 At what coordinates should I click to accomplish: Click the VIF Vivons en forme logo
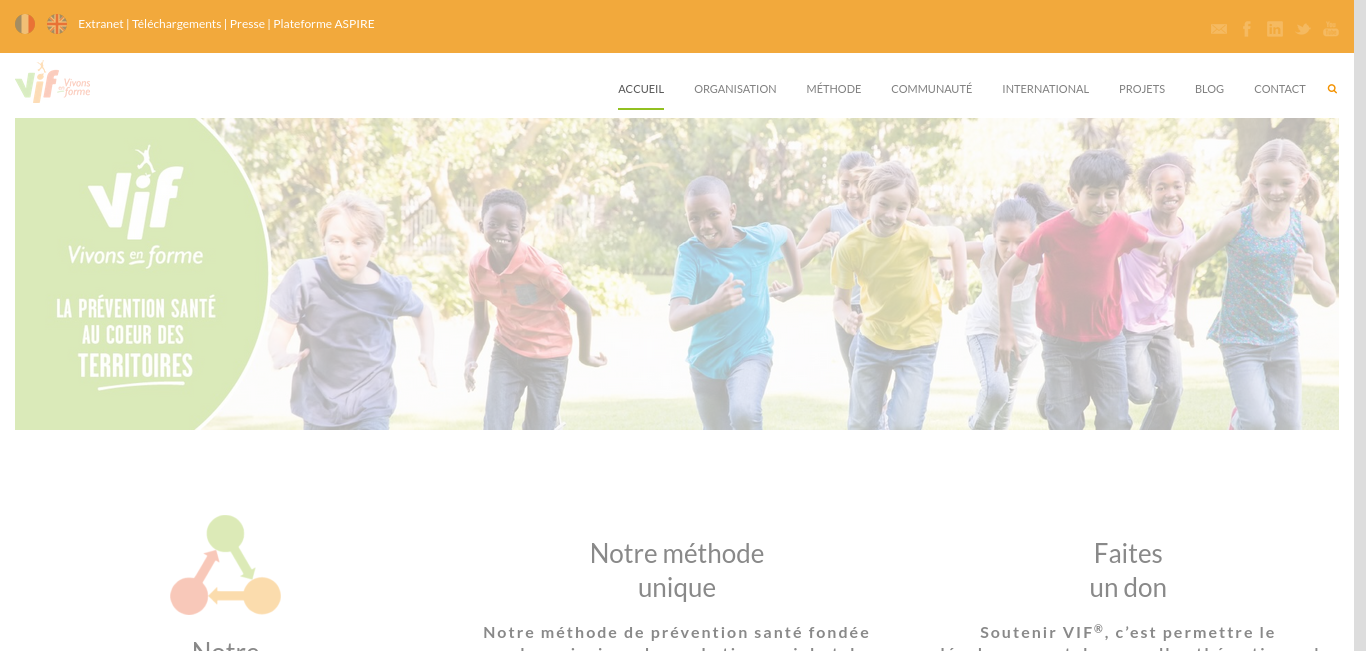point(53,82)
